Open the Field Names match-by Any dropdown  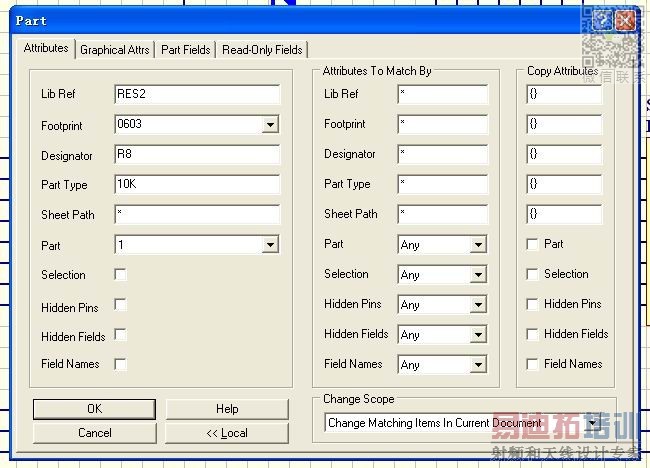(478, 365)
